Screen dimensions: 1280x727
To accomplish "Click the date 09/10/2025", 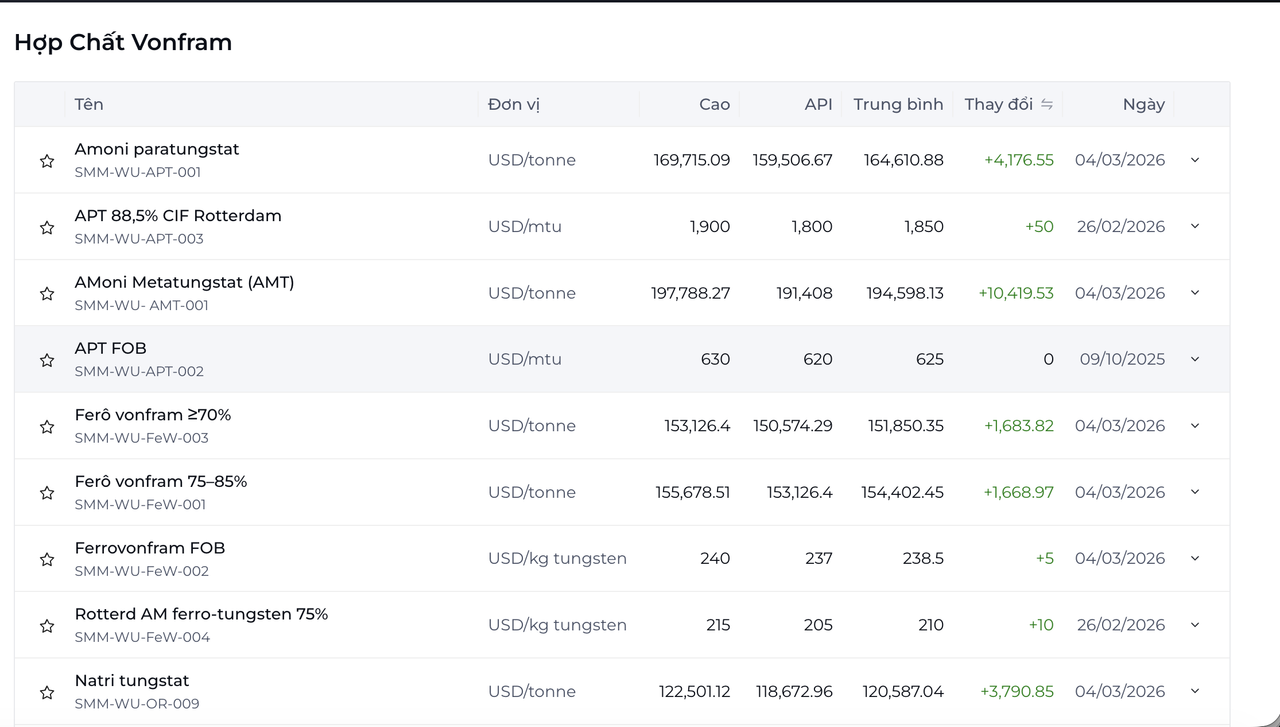I will pyautogui.click(x=1122, y=359).
